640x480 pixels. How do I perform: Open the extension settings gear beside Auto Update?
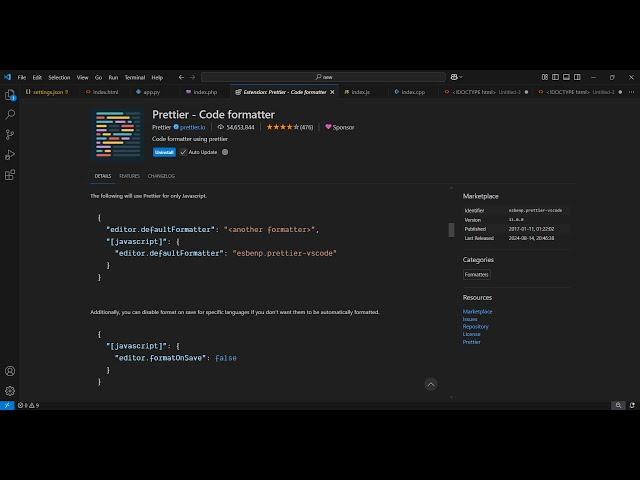point(225,152)
